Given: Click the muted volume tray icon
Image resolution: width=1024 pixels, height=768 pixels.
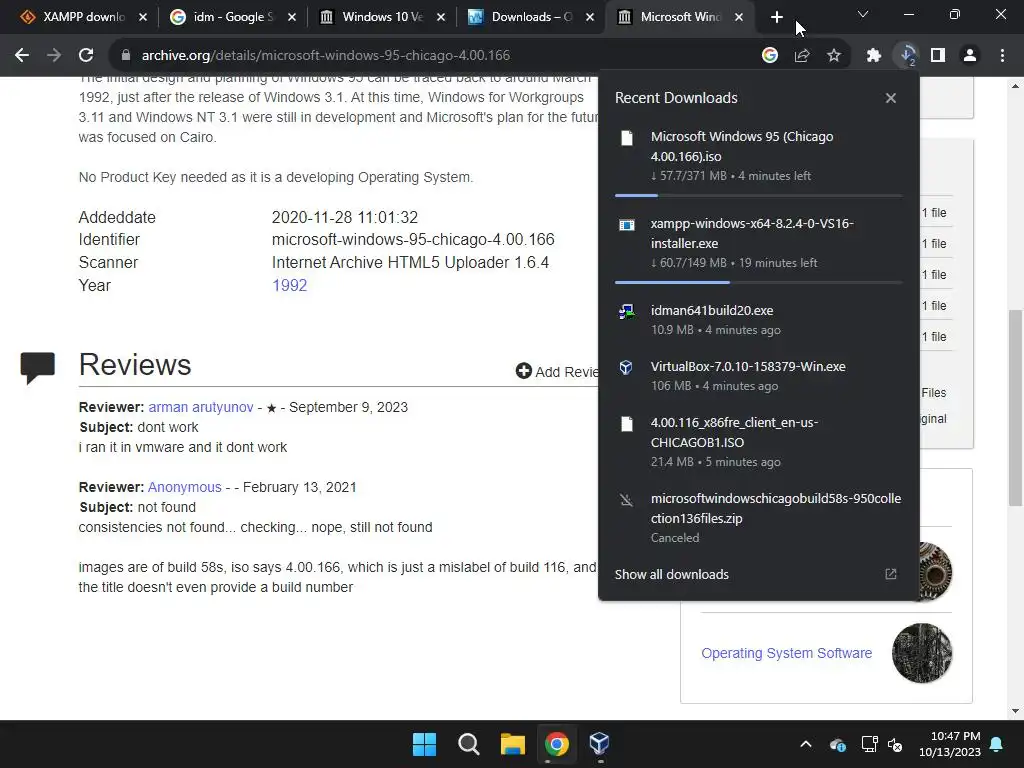Looking at the screenshot, I should (x=895, y=744).
